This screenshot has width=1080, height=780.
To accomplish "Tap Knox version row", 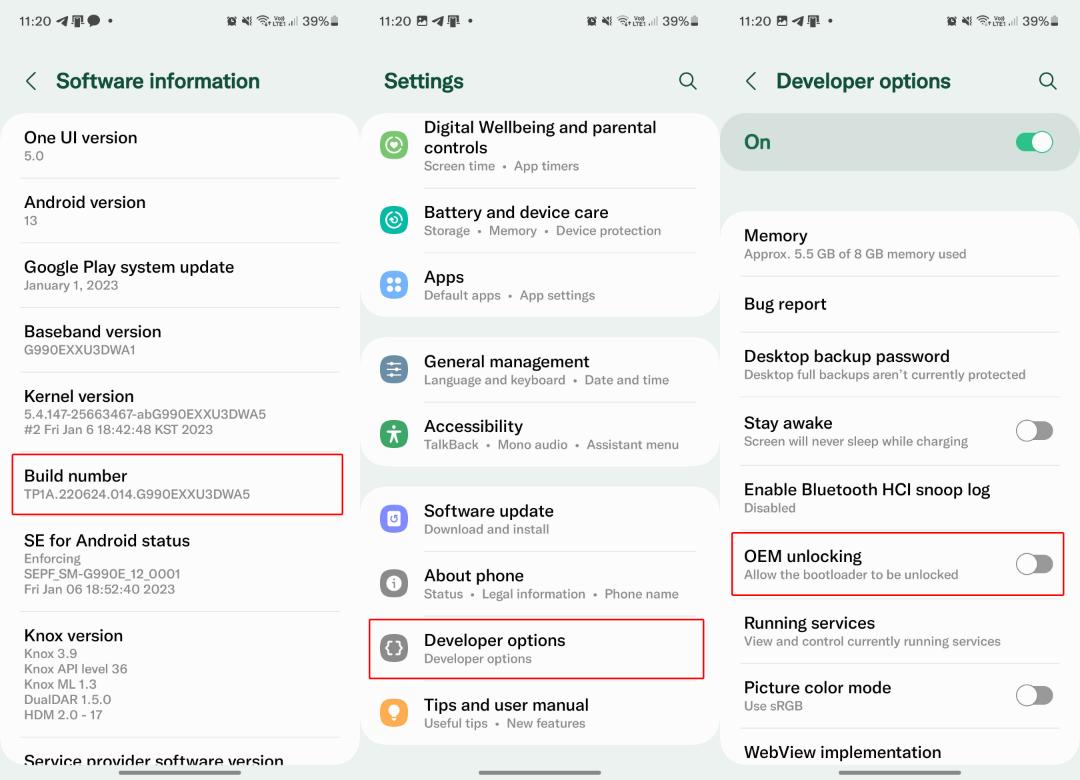I will click(180, 674).
